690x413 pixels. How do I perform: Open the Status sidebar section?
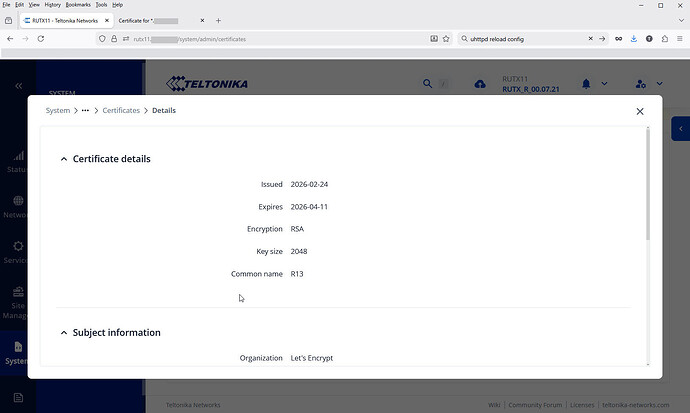(17, 161)
